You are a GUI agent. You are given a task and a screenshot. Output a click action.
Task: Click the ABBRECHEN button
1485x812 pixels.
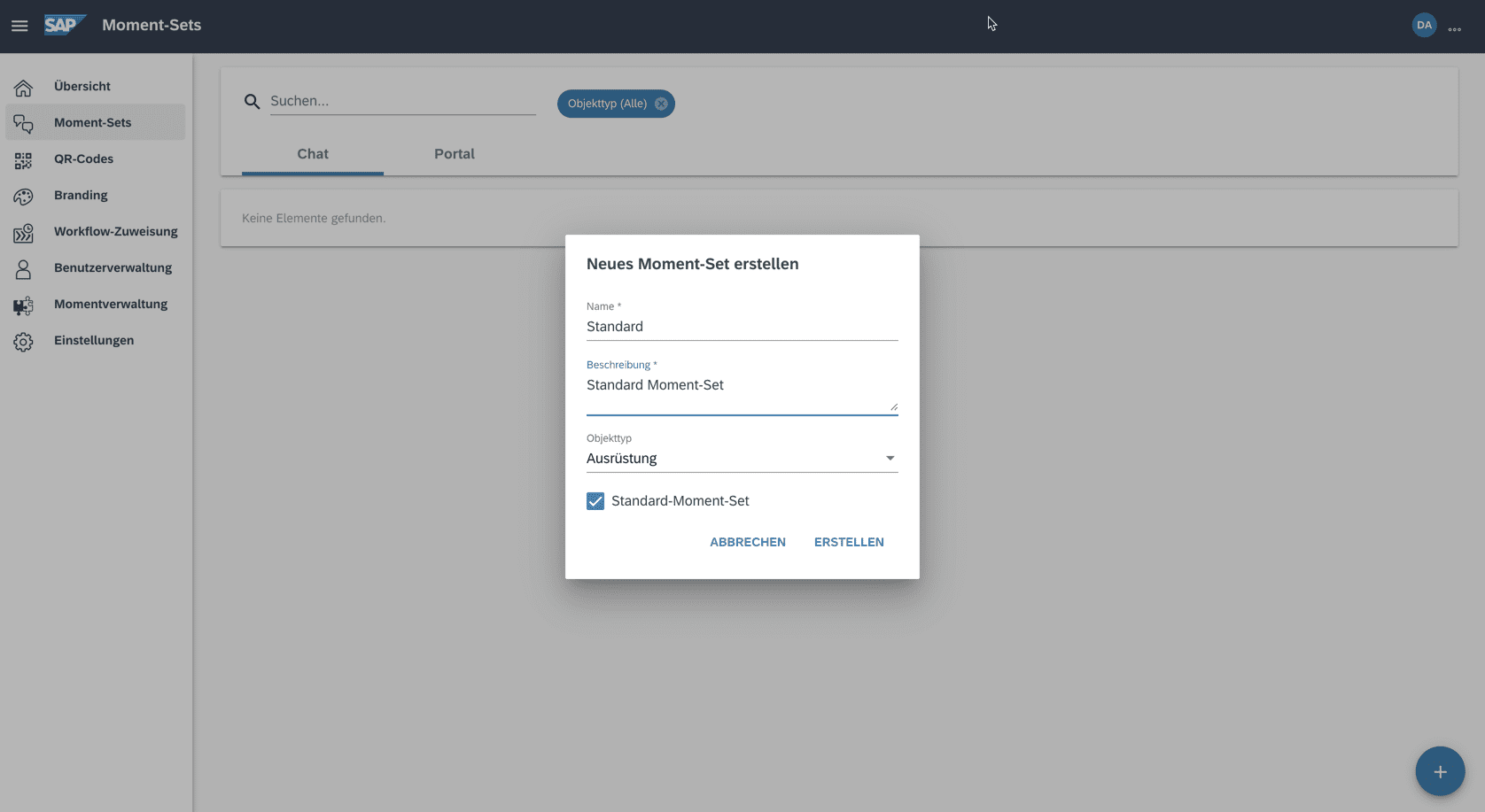[x=748, y=542]
